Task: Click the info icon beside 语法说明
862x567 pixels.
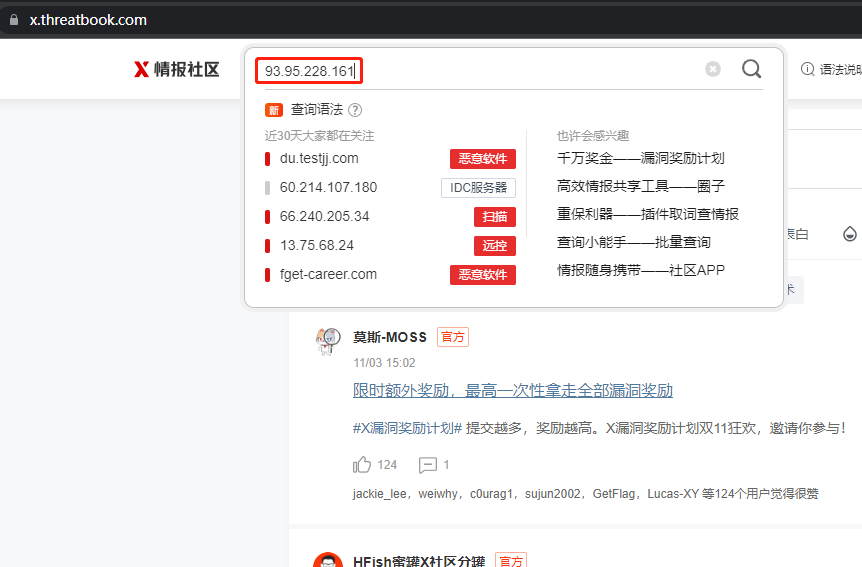Action: [x=807, y=69]
